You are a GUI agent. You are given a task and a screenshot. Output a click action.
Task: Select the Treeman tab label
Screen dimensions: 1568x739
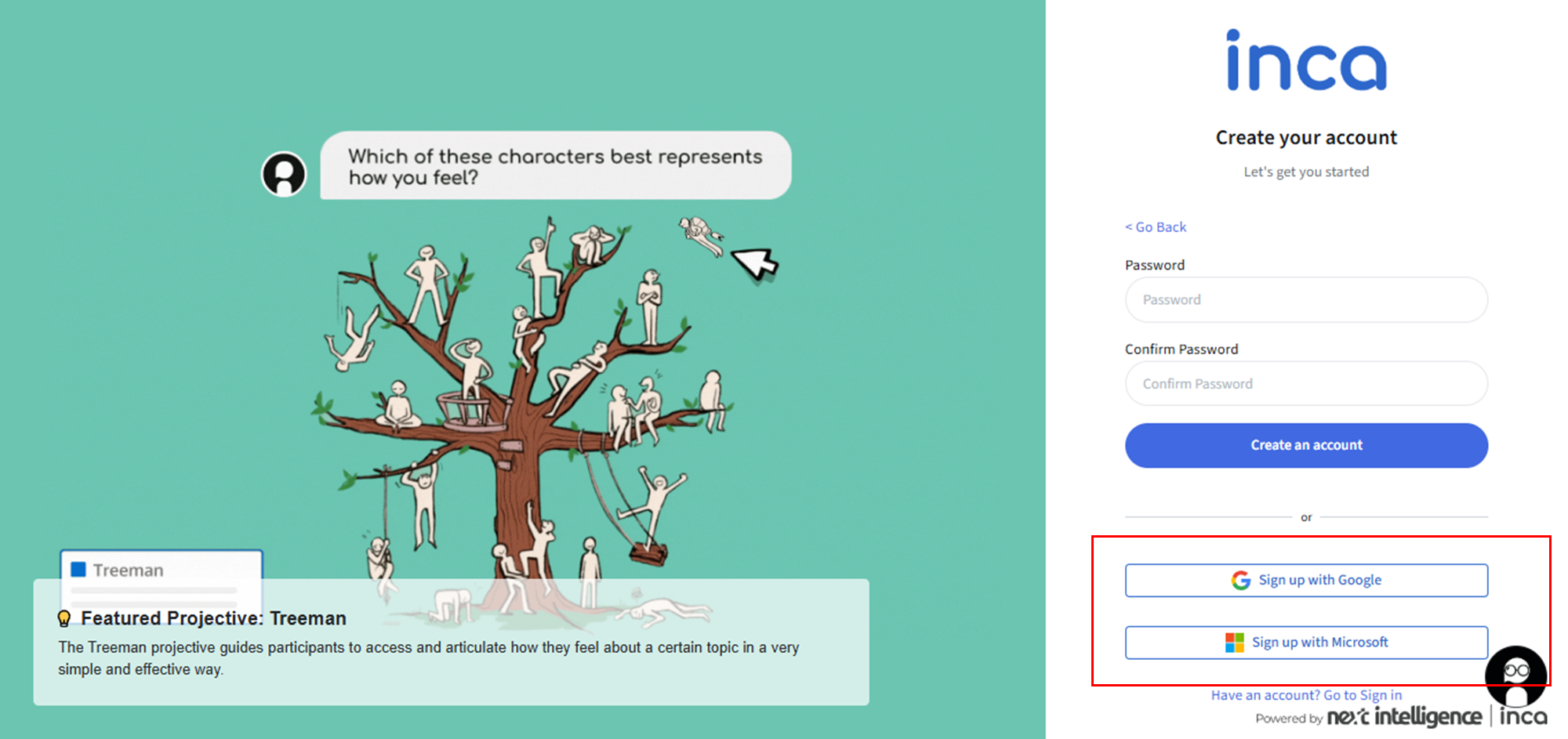[x=129, y=571]
